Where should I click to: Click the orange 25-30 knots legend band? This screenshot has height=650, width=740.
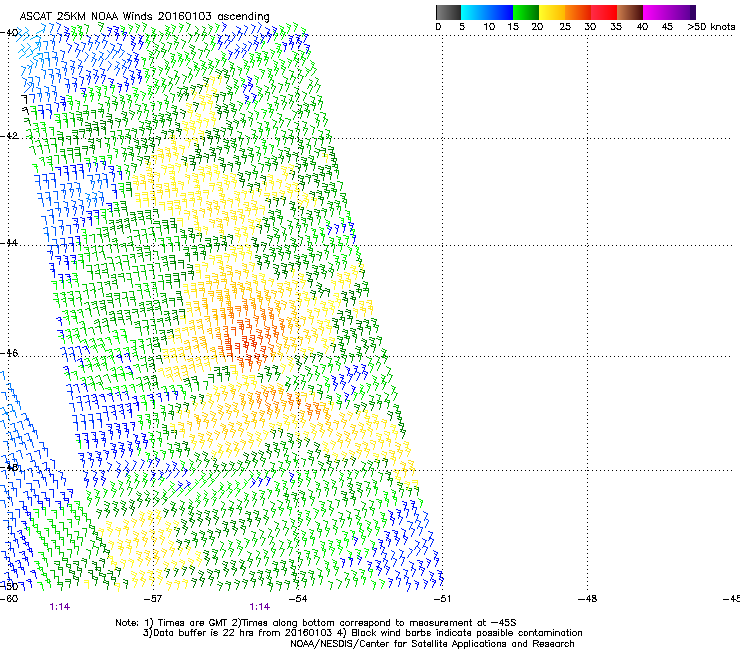(578, 12)
